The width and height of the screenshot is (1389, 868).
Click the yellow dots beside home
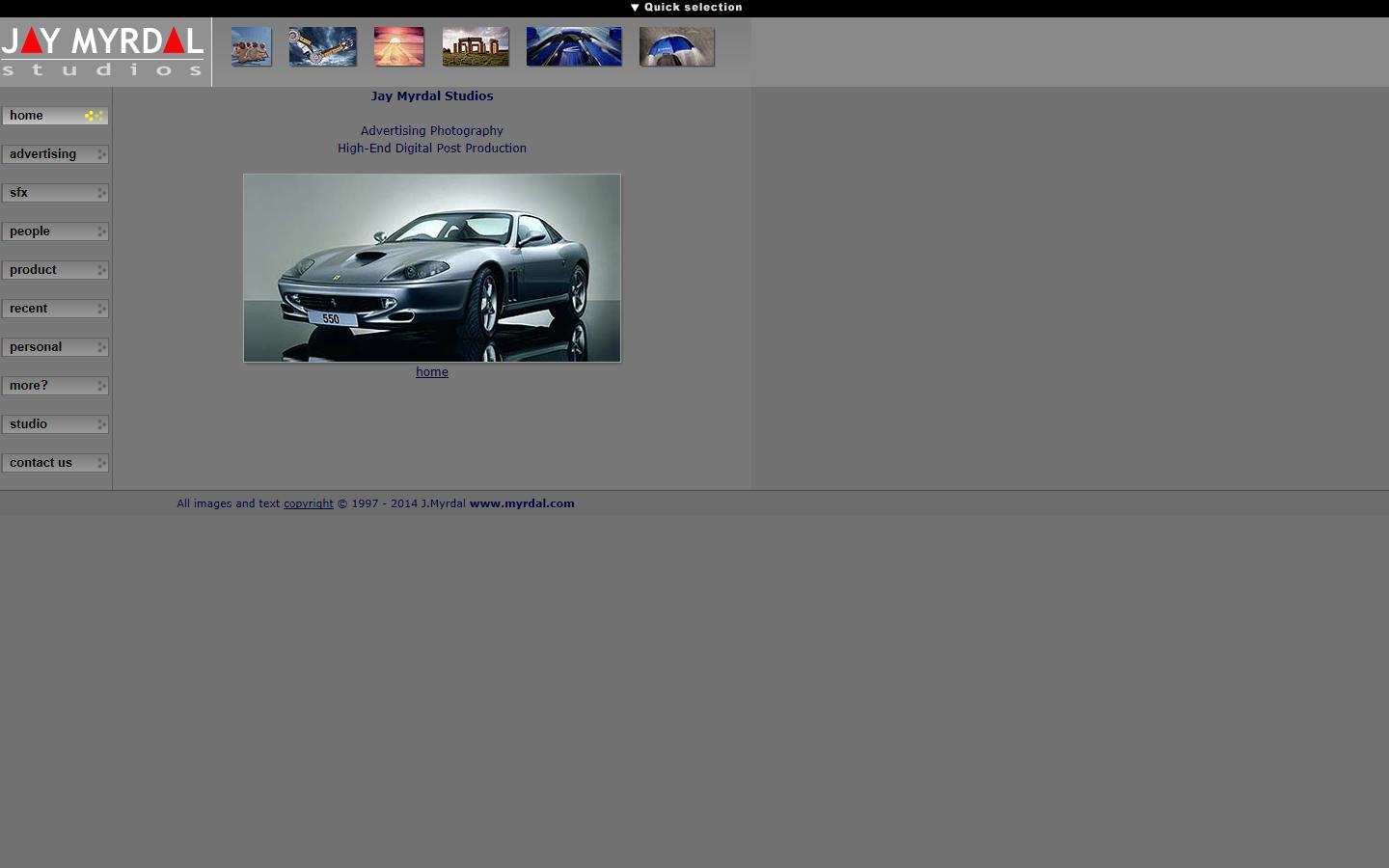click(94, 115)
